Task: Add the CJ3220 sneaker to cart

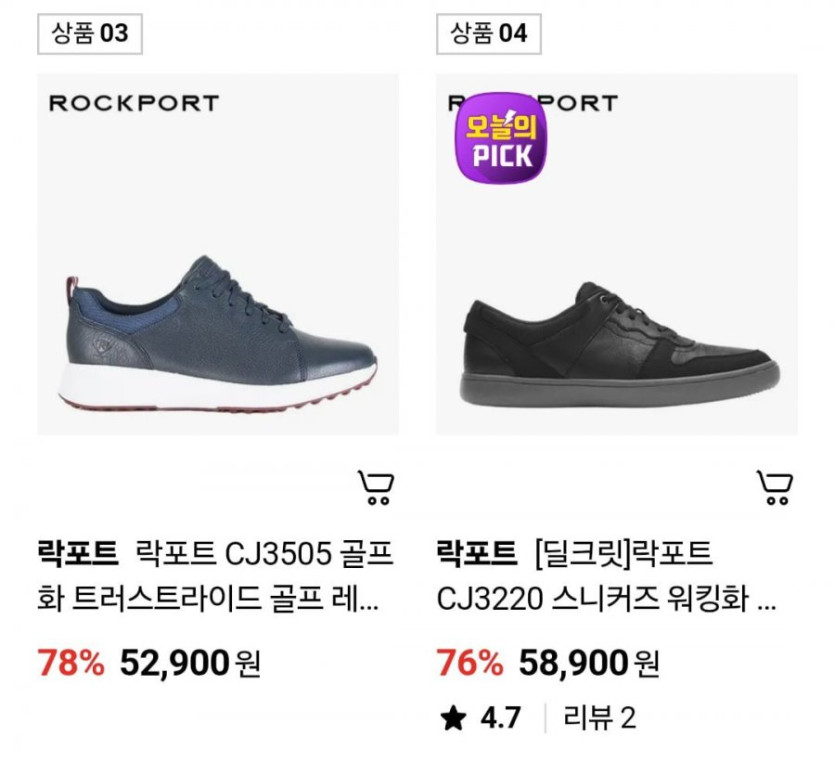Action: (775, 487)
